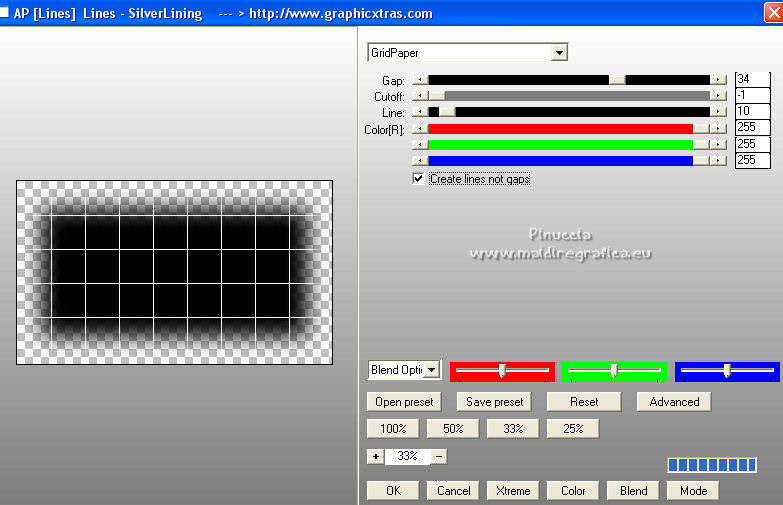Click the blue color slider left arrow
The height and width of the screenshot is (505, 783).
(420, 161)
